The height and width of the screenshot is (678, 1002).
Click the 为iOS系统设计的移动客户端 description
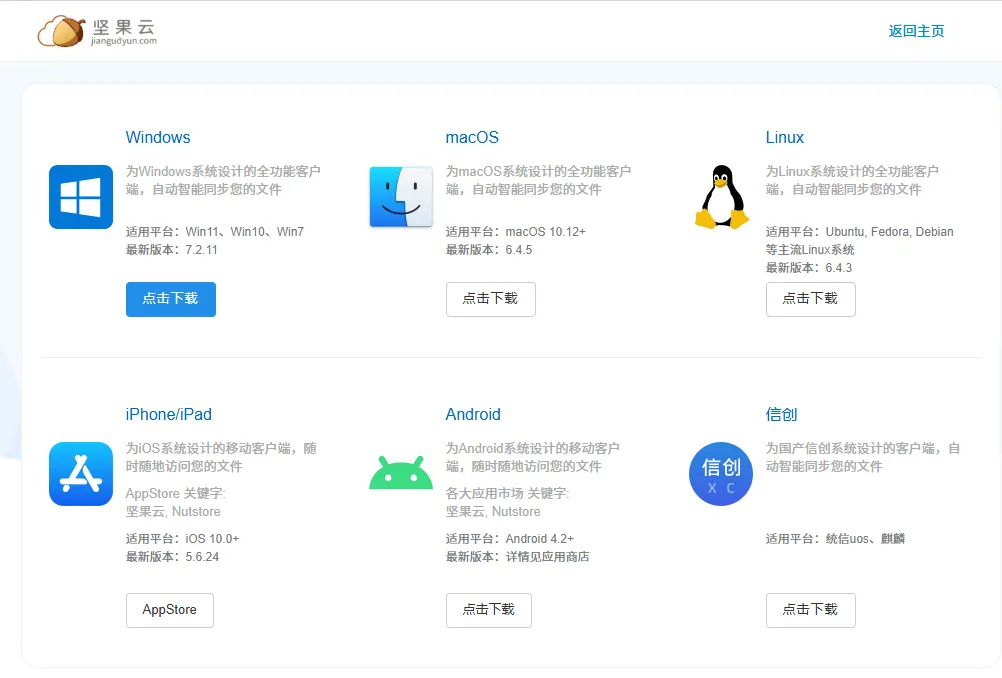click(221, 457)
